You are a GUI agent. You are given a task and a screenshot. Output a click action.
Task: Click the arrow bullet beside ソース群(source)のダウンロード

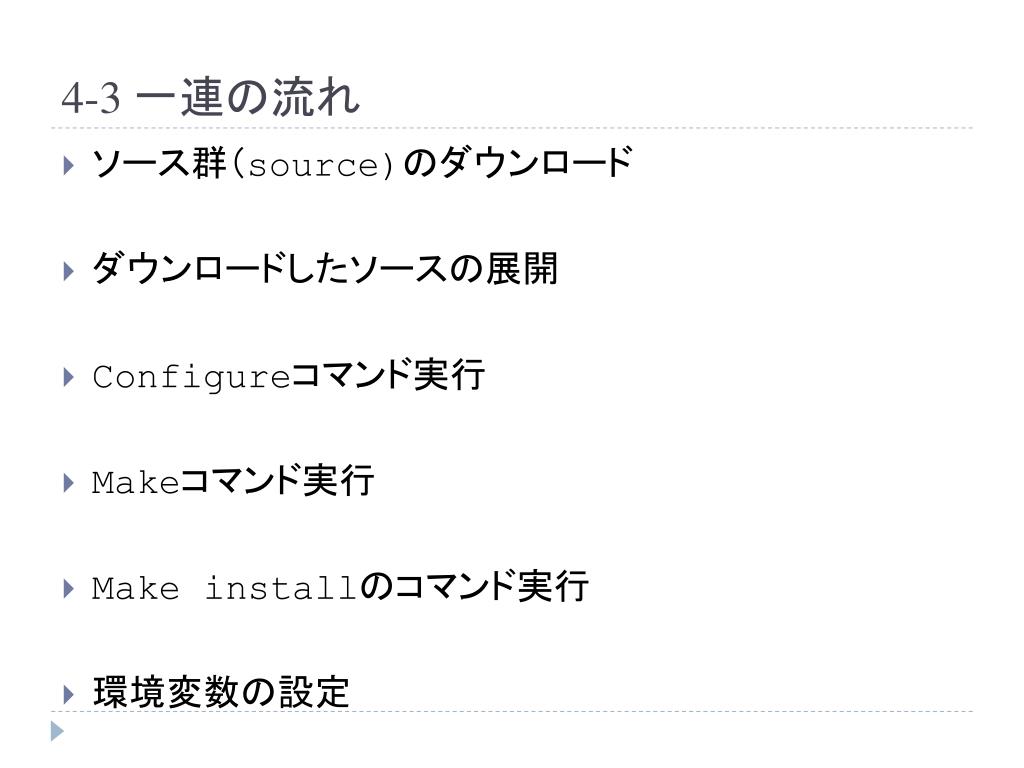(x=69, y=165)
